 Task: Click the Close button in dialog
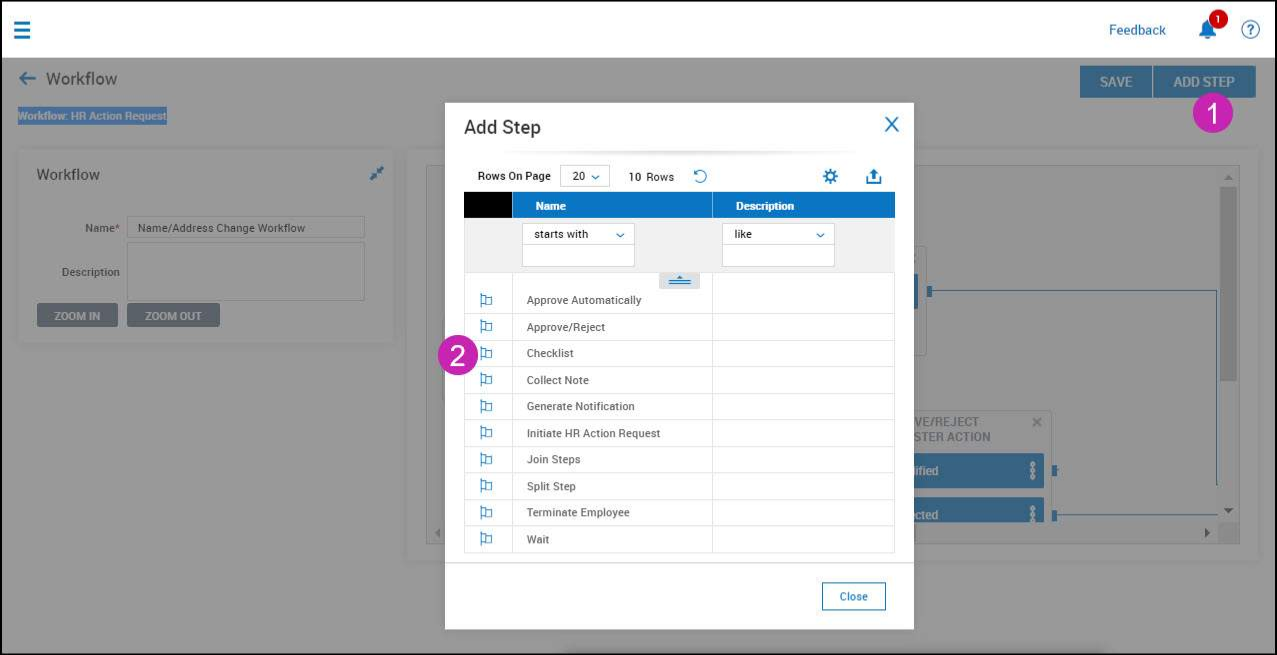click(x=854, y=596)
